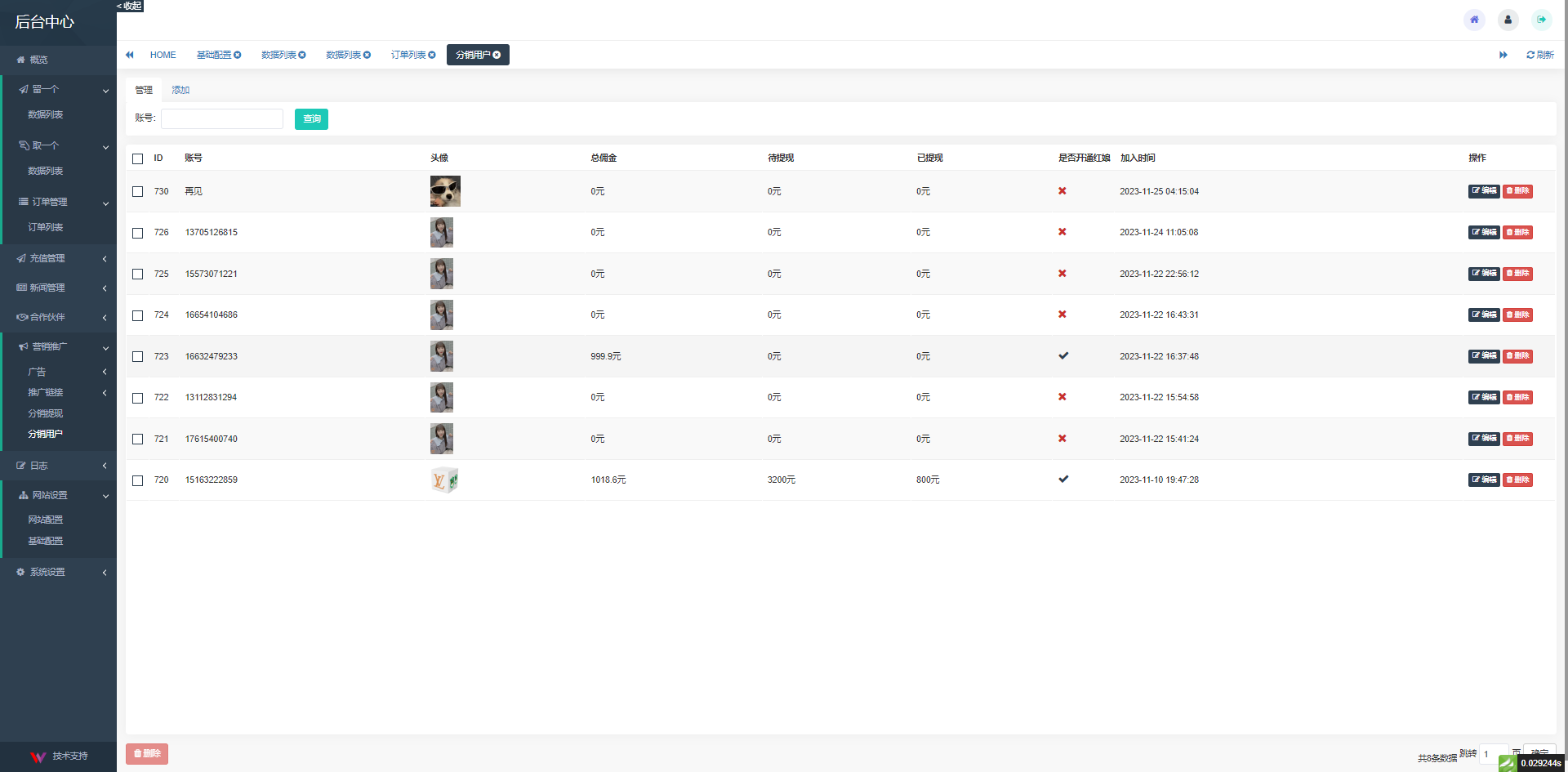Click the home icon in top-right header

pos(1474,20)
